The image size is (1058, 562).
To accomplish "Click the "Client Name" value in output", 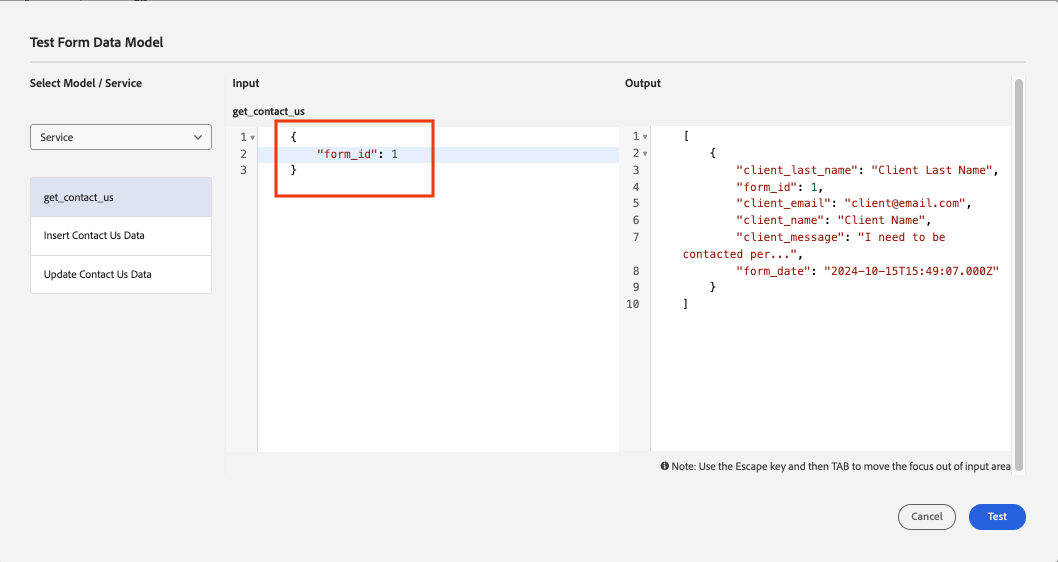I will (x=881, y=221).
